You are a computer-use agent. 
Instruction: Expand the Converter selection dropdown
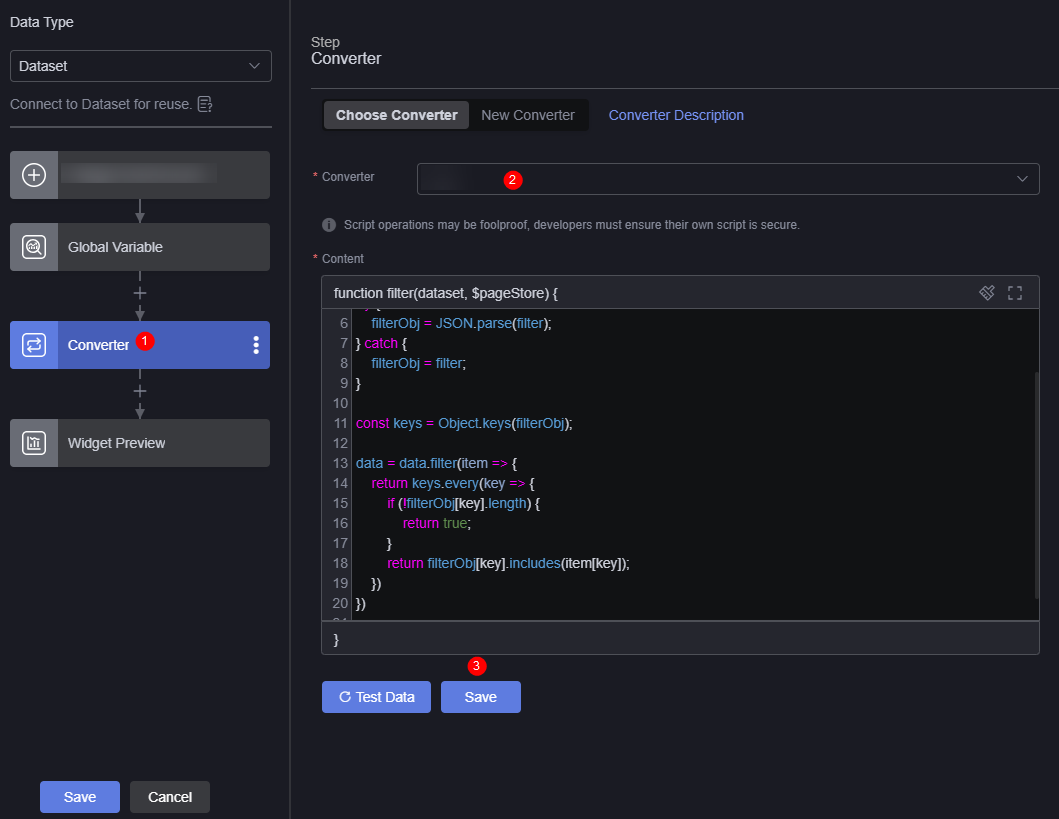[x=728, y=179]
